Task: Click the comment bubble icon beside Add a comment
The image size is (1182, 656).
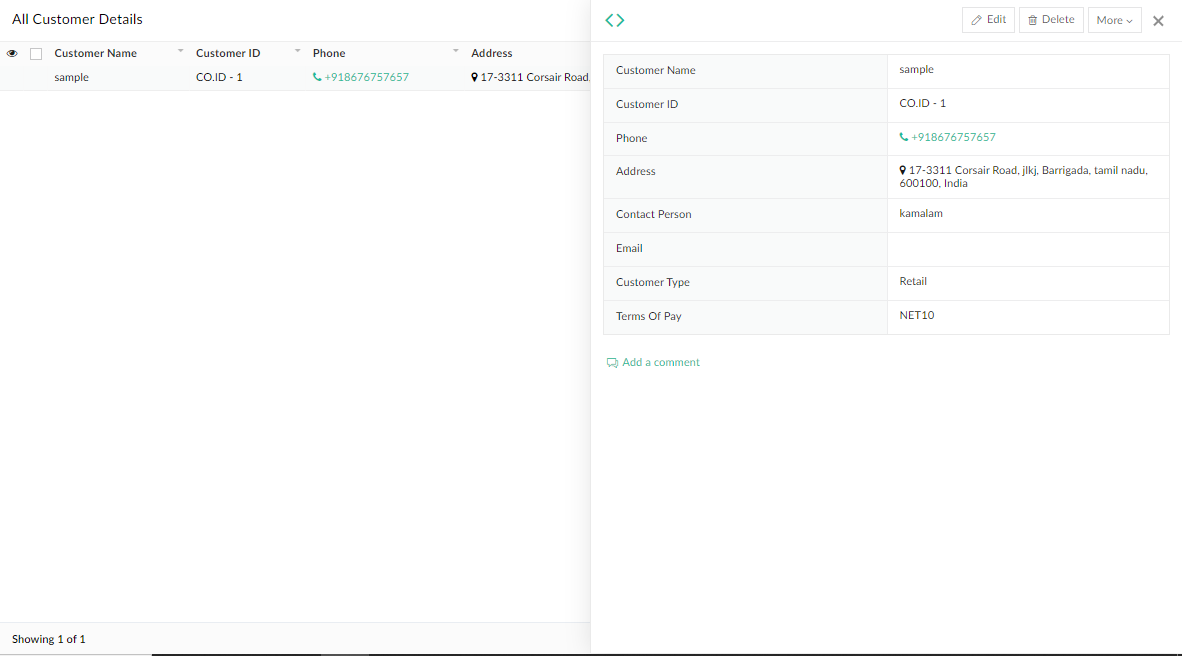Action: [x=612, y=362]
